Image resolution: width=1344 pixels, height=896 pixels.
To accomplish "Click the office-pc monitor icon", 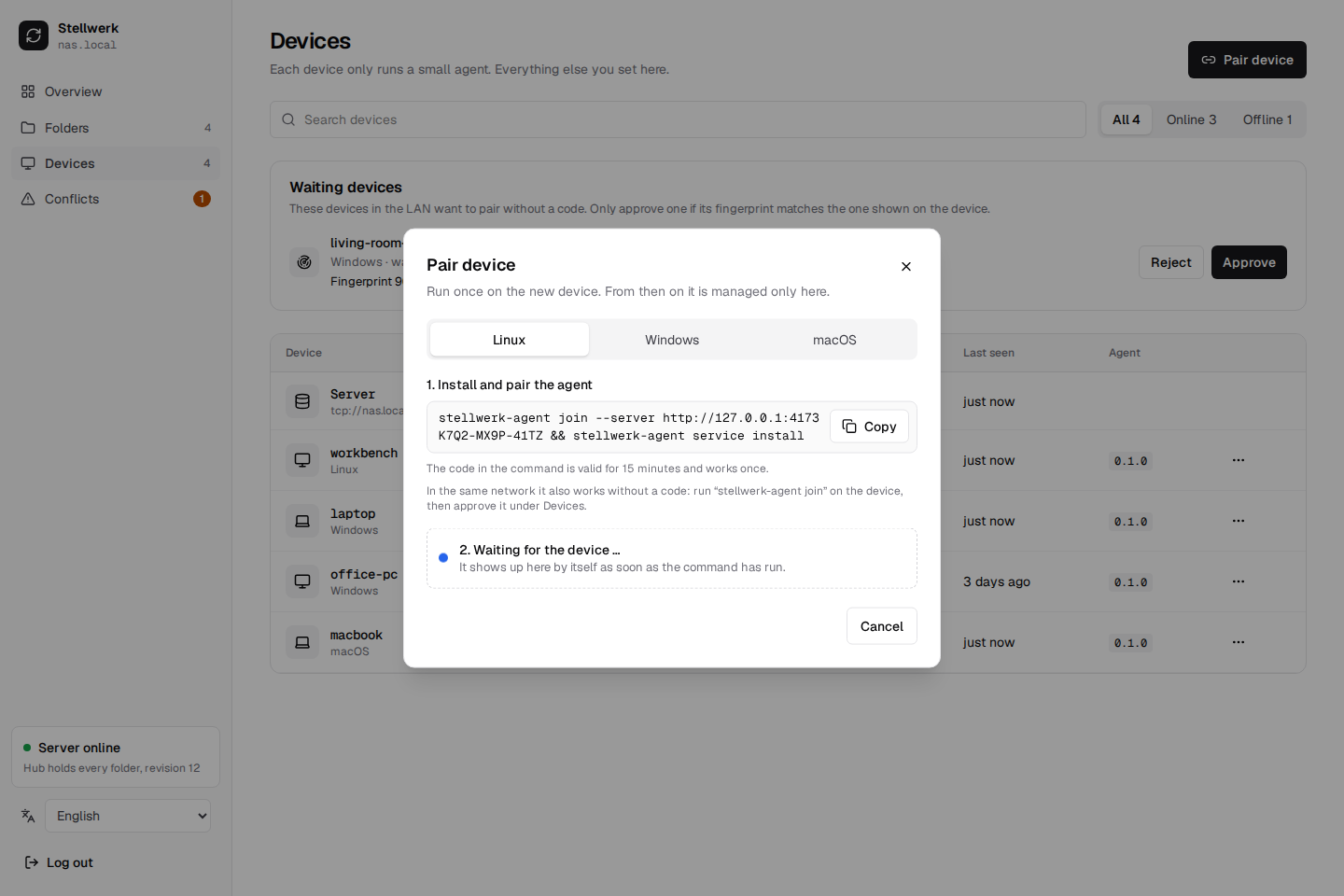I will coord(302,581).
